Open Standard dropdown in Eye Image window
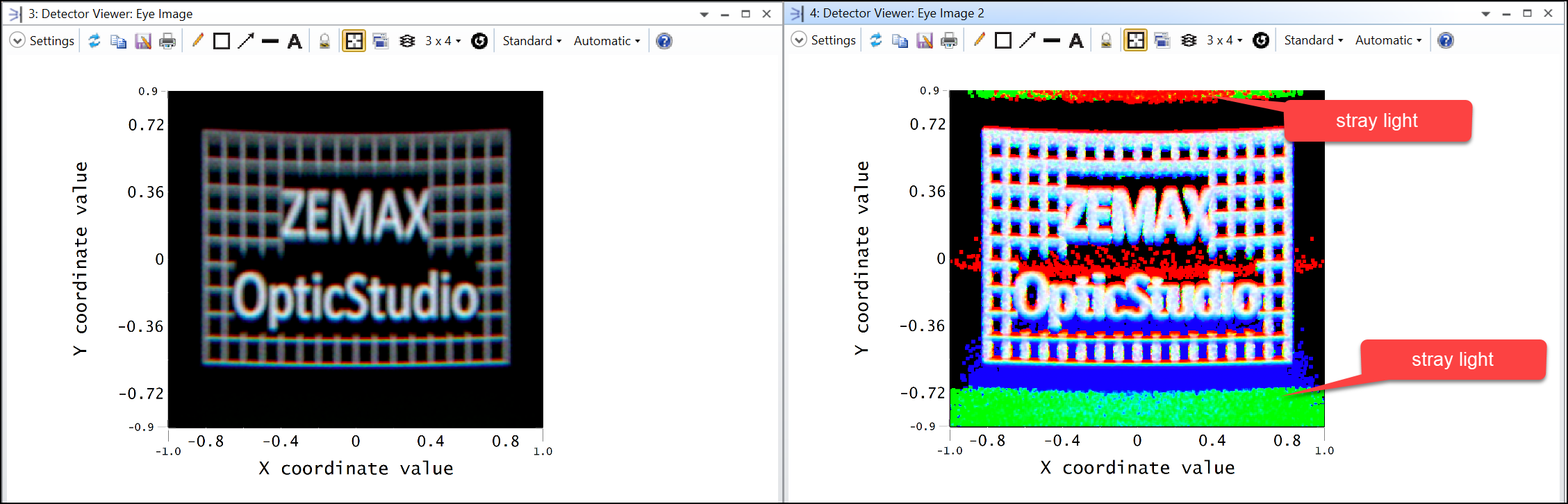The image size is (1568, 504). pyautogui.click(x=532, y=41)
